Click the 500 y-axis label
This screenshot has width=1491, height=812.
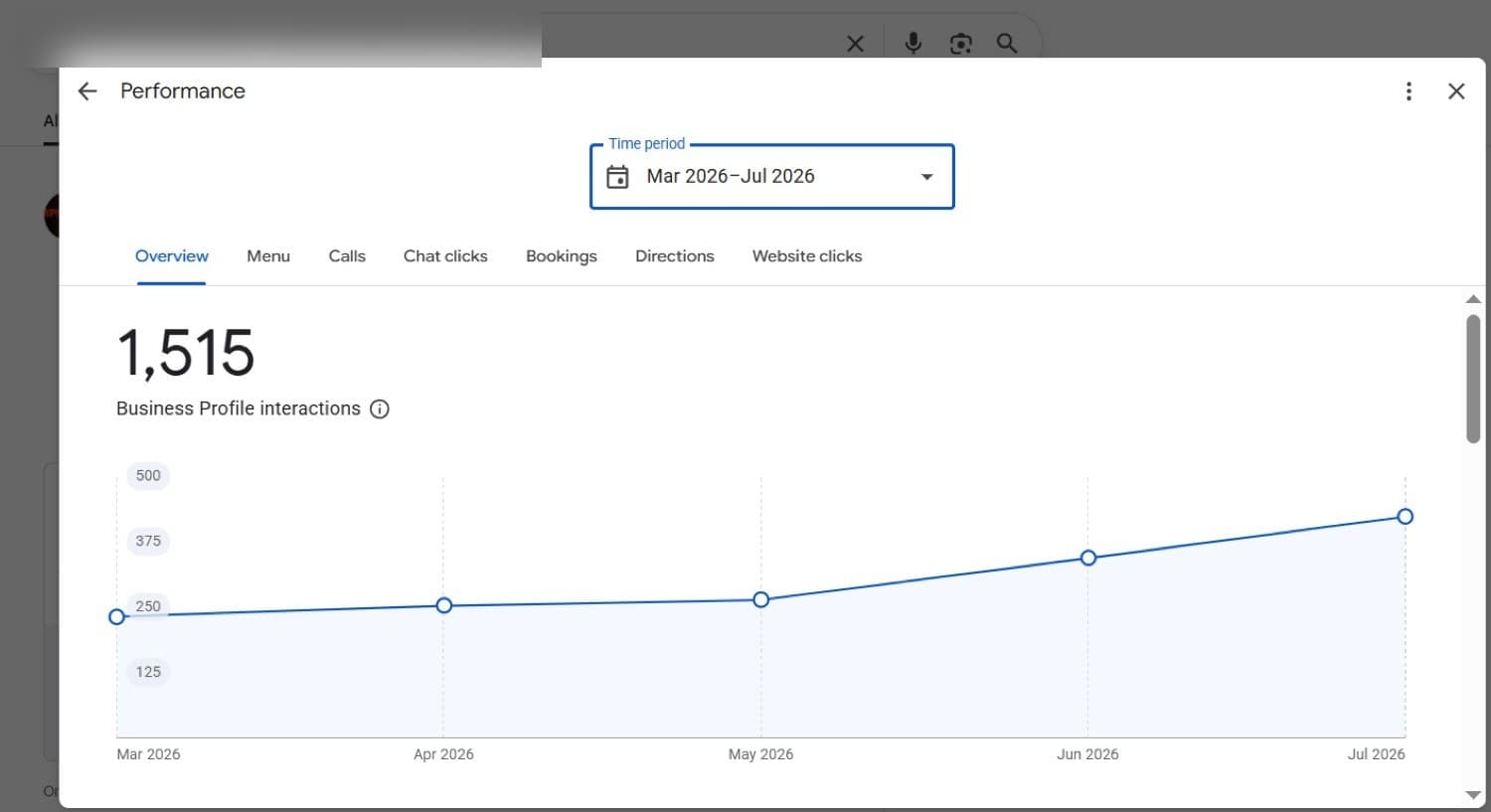click(x=148, y=475)
